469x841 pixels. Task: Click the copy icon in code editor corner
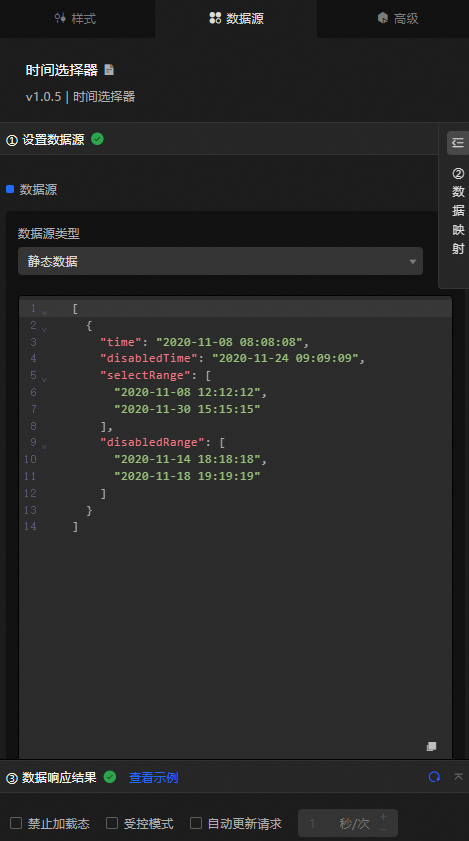click(x=431, y=746)
